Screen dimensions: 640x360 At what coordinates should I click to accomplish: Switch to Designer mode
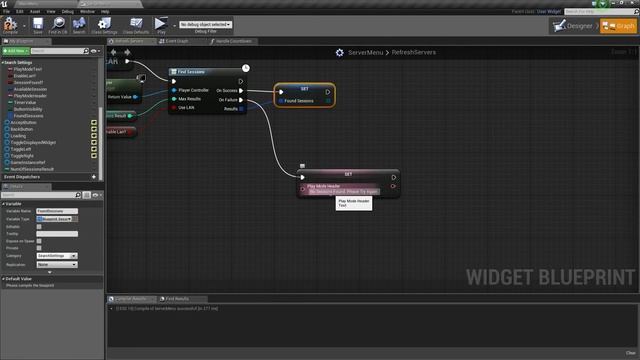tap(573, 26)
